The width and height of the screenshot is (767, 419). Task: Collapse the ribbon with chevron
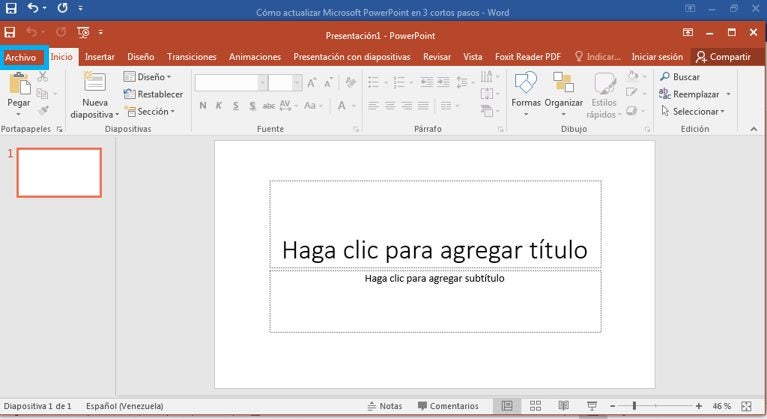754,129
